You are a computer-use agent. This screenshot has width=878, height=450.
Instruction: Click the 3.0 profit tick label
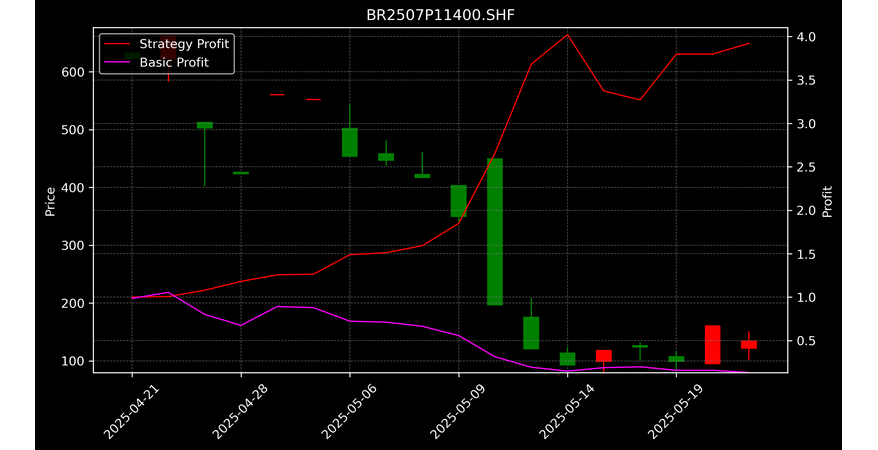tap(806, 124)
